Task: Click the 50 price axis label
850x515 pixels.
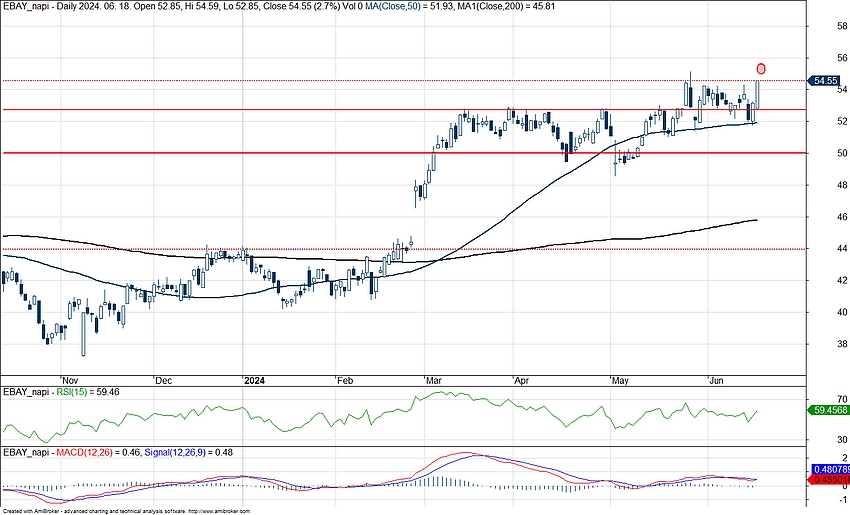Action: coord(842,153)
